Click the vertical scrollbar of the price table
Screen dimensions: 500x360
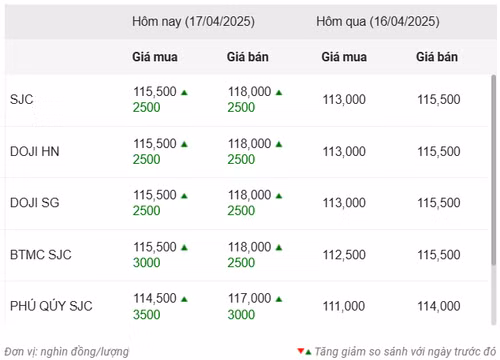pos(494,170)
